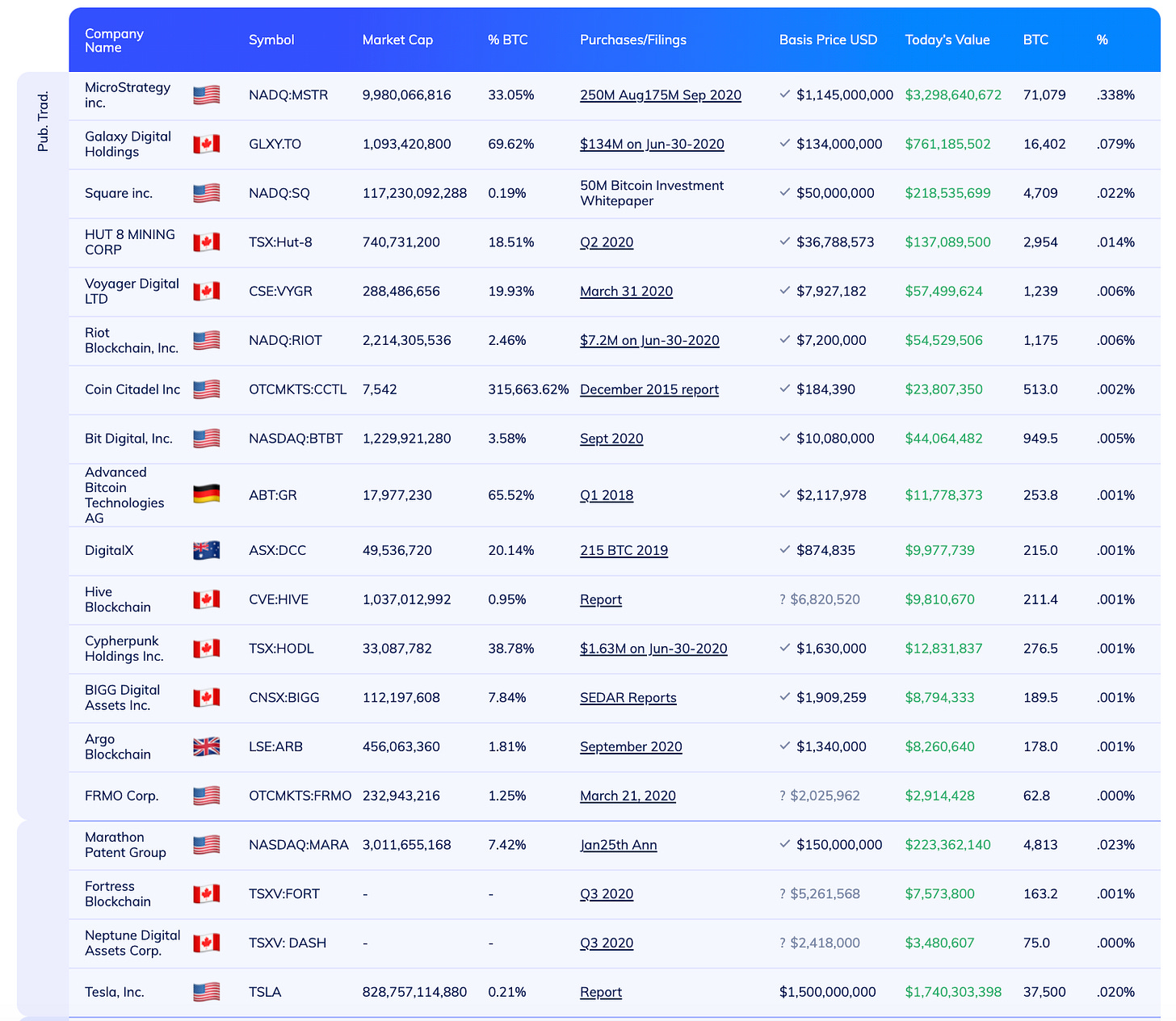This screenshot has width=1176, height=1021.
Task: Click the German flag beside Advanced Bitcoin Technologies
Action: coord(206,494)
